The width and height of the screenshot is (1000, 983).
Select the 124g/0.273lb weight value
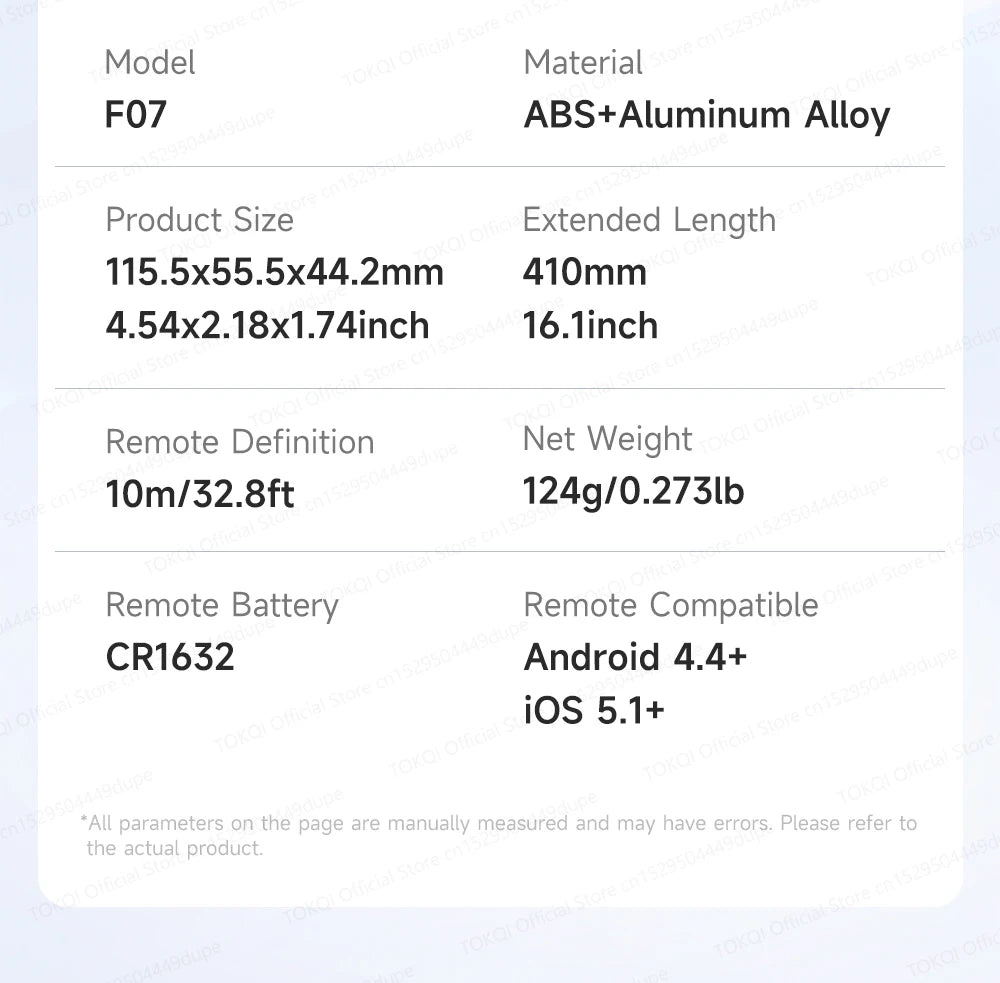(633, 491)
